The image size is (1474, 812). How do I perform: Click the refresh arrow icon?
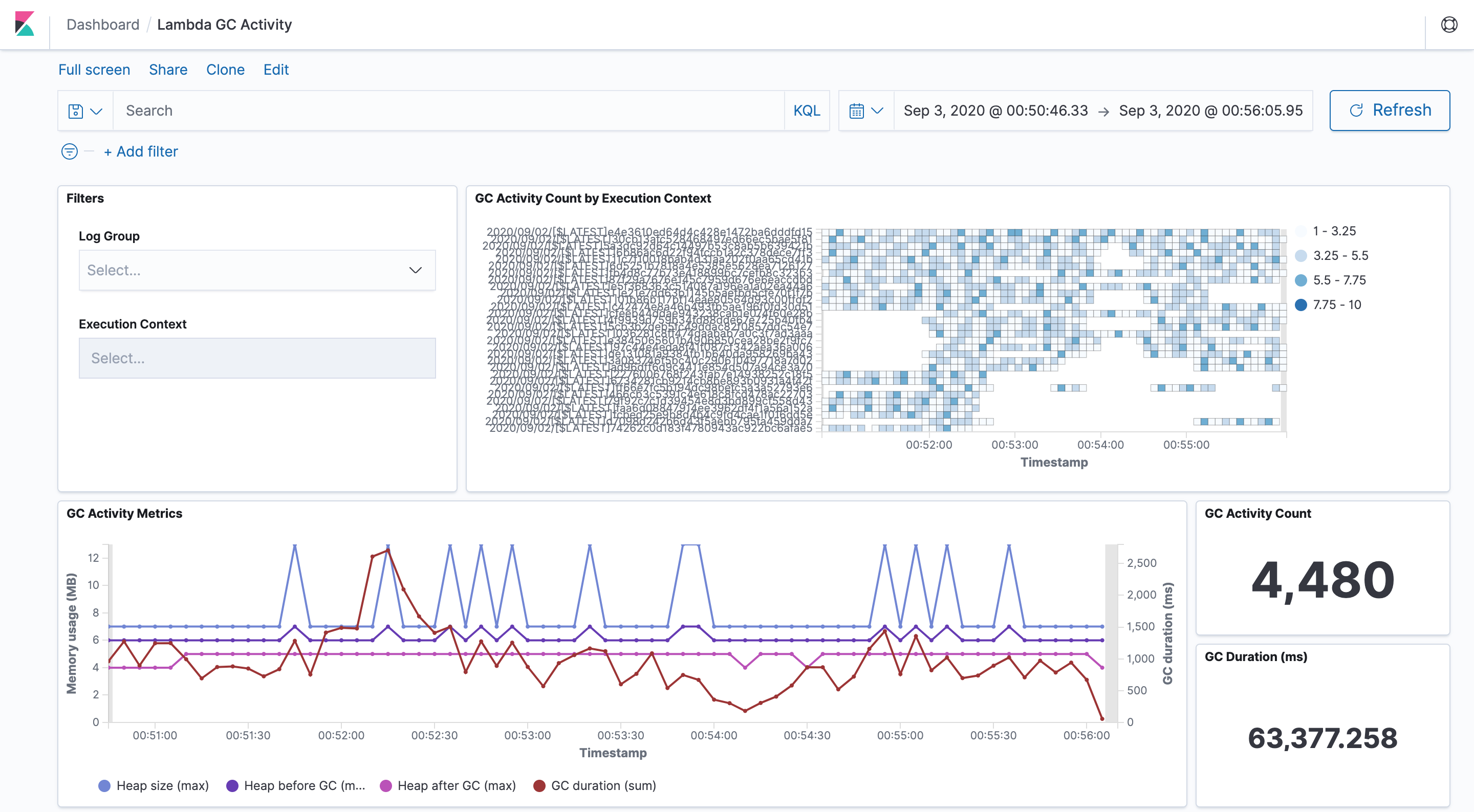pyautogui.click(x=1356, y=111)
